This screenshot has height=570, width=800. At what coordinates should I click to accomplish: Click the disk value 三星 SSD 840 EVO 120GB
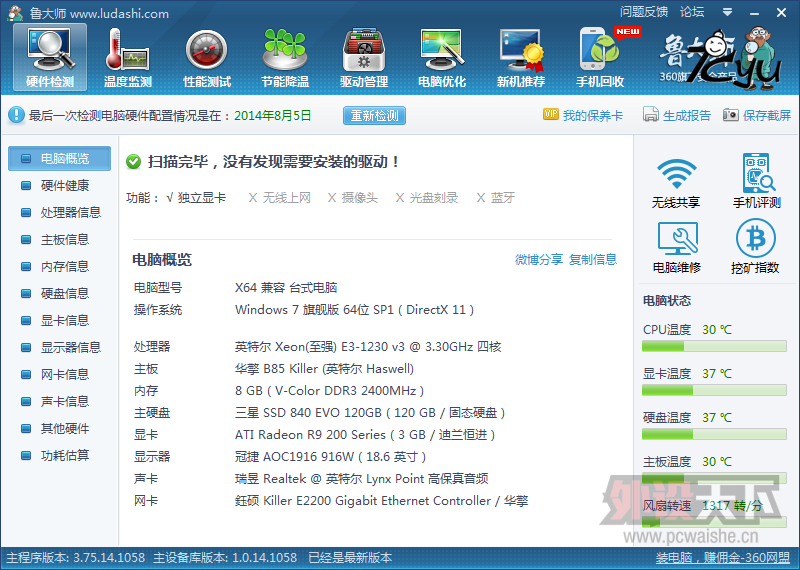point(370,413)
